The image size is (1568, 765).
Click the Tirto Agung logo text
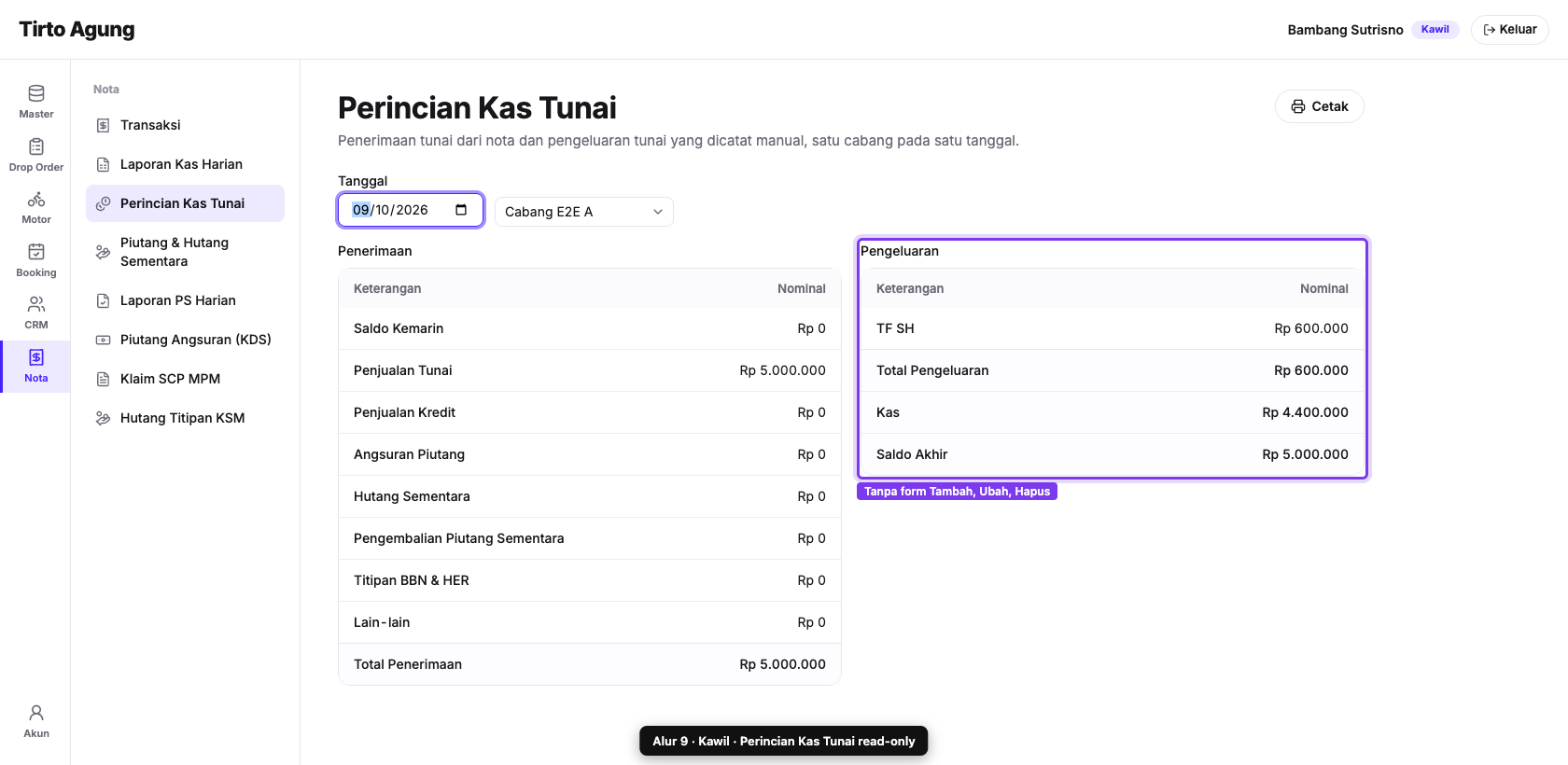point(77,30)
